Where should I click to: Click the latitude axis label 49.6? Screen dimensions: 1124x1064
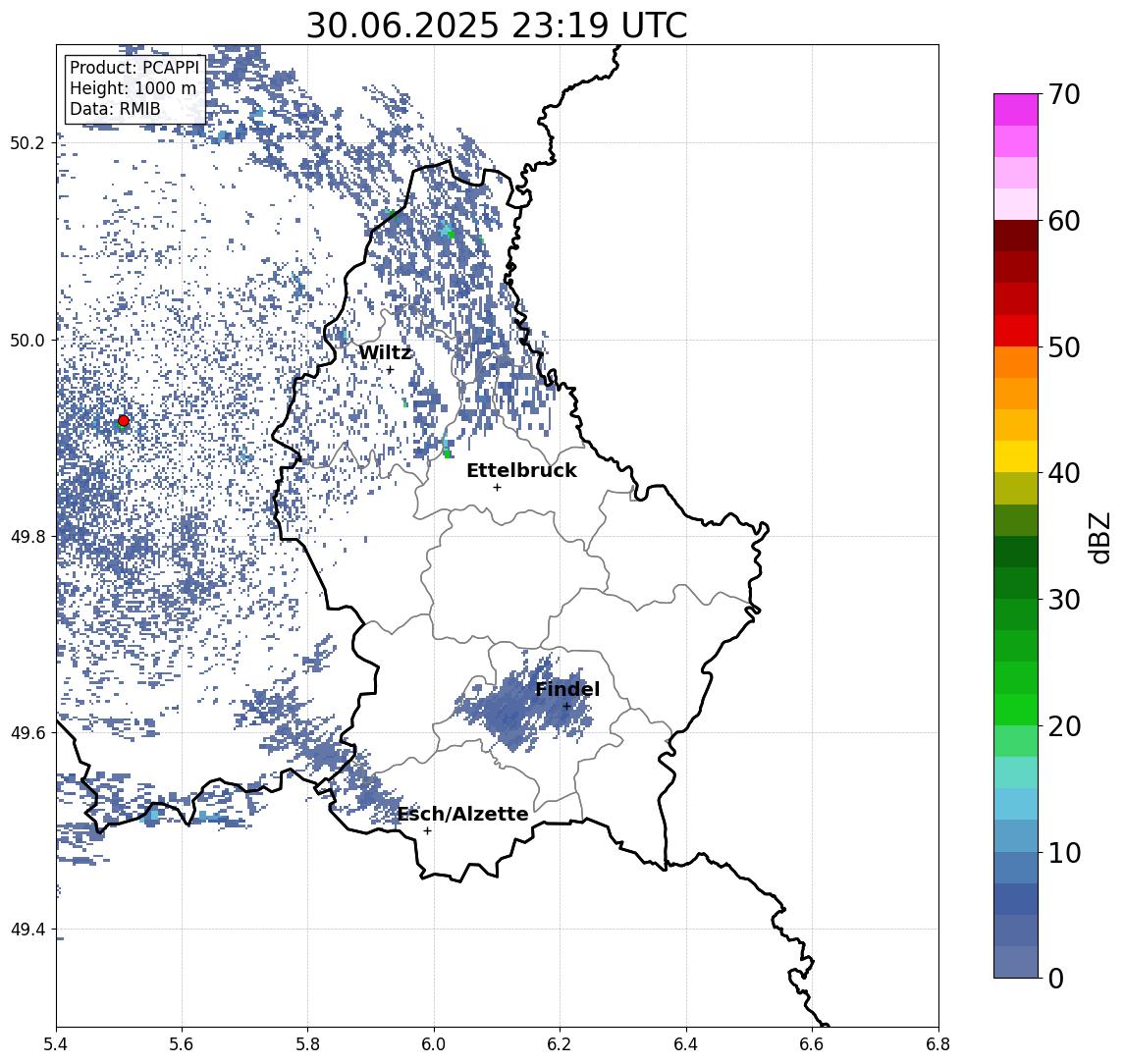pos(27,733)
